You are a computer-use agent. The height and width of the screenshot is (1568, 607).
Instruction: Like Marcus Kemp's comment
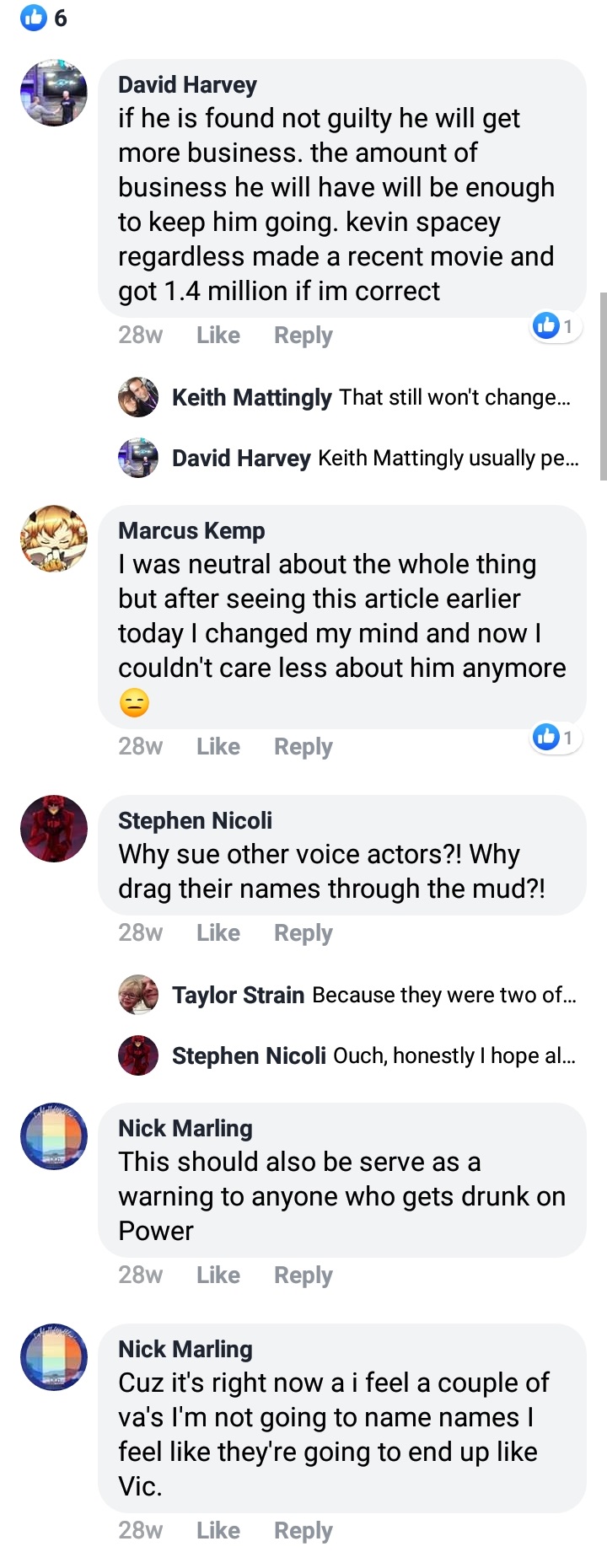[x=218, y=746]
